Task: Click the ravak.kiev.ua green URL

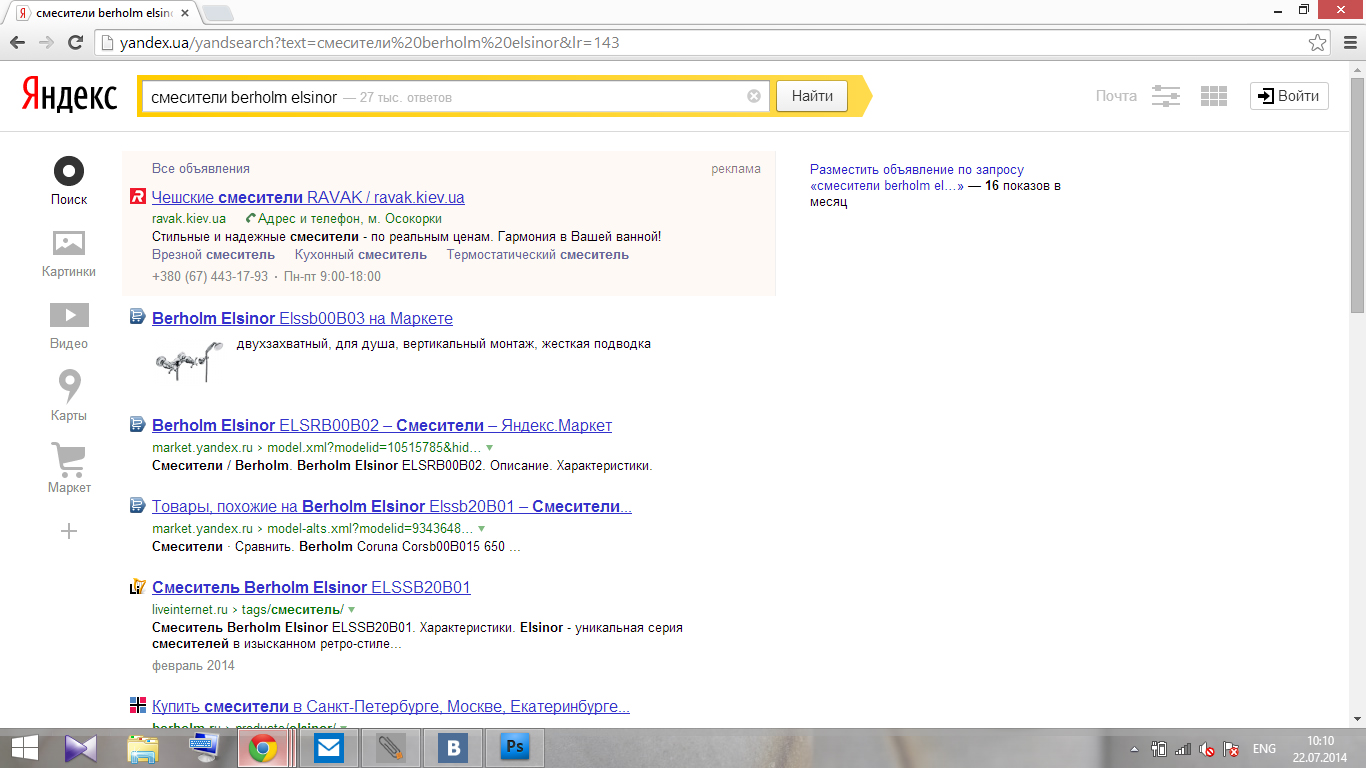Action: point(189,218)
